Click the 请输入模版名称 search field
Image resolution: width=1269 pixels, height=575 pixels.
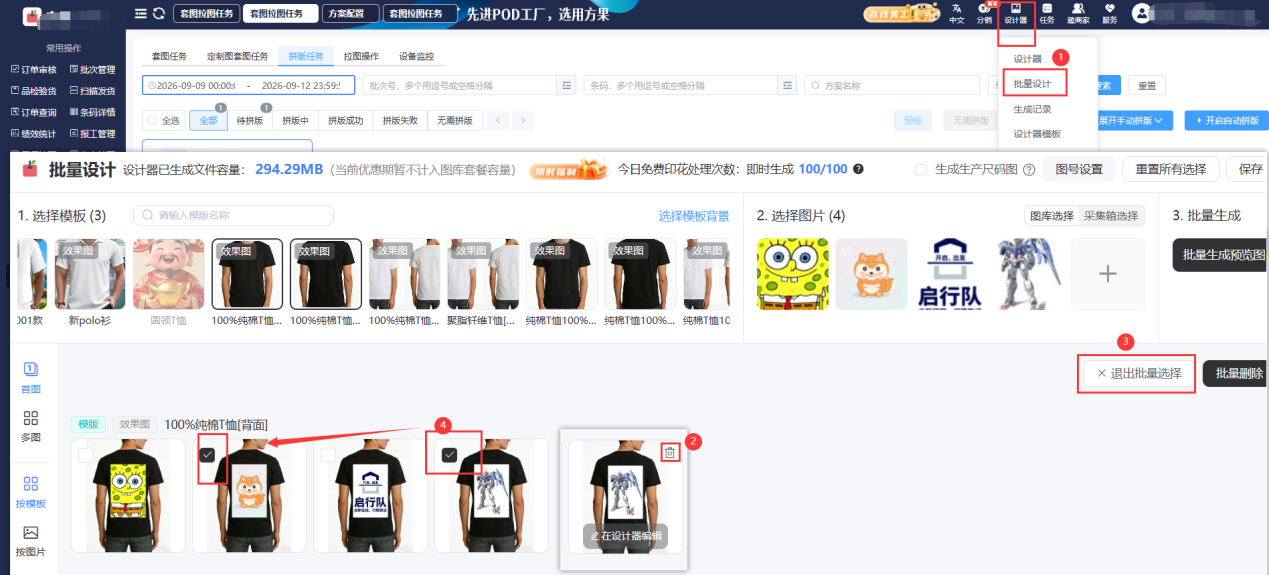[233, 215]
